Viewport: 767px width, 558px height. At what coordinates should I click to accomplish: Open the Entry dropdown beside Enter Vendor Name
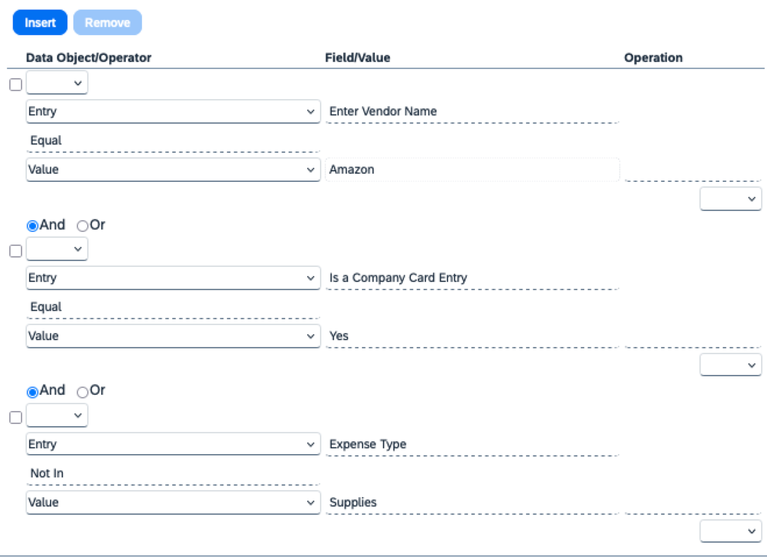tap(173, 112)
